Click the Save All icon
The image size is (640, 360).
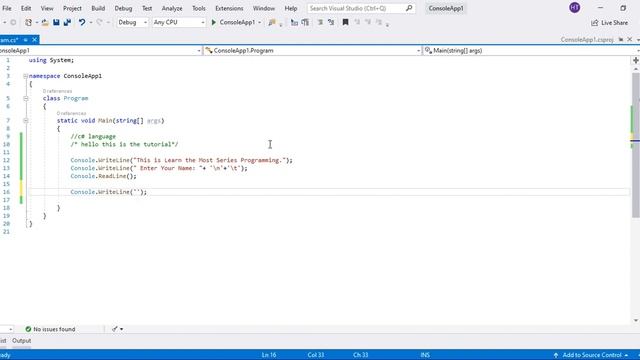pyautogui.click(x=67, y=22)
